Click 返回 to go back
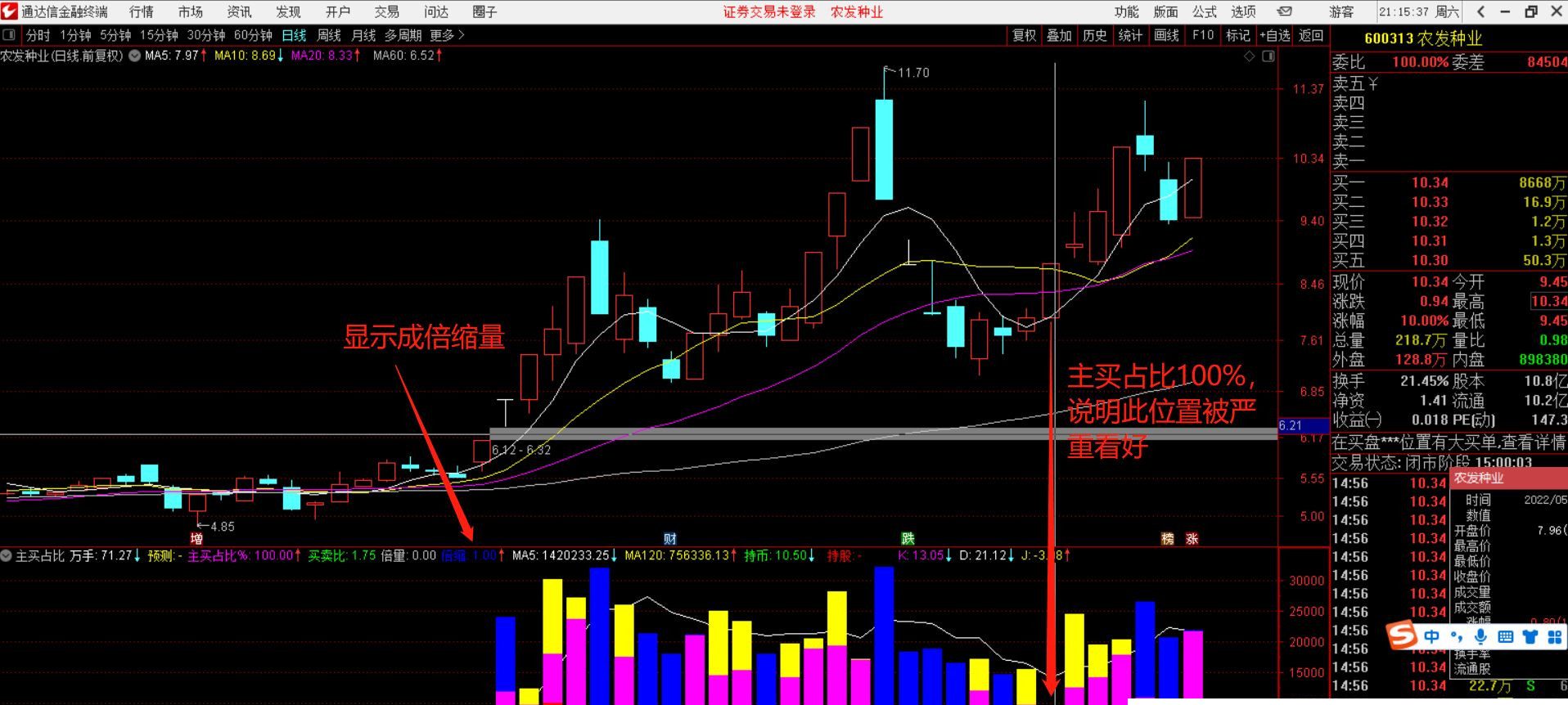 1311,35
